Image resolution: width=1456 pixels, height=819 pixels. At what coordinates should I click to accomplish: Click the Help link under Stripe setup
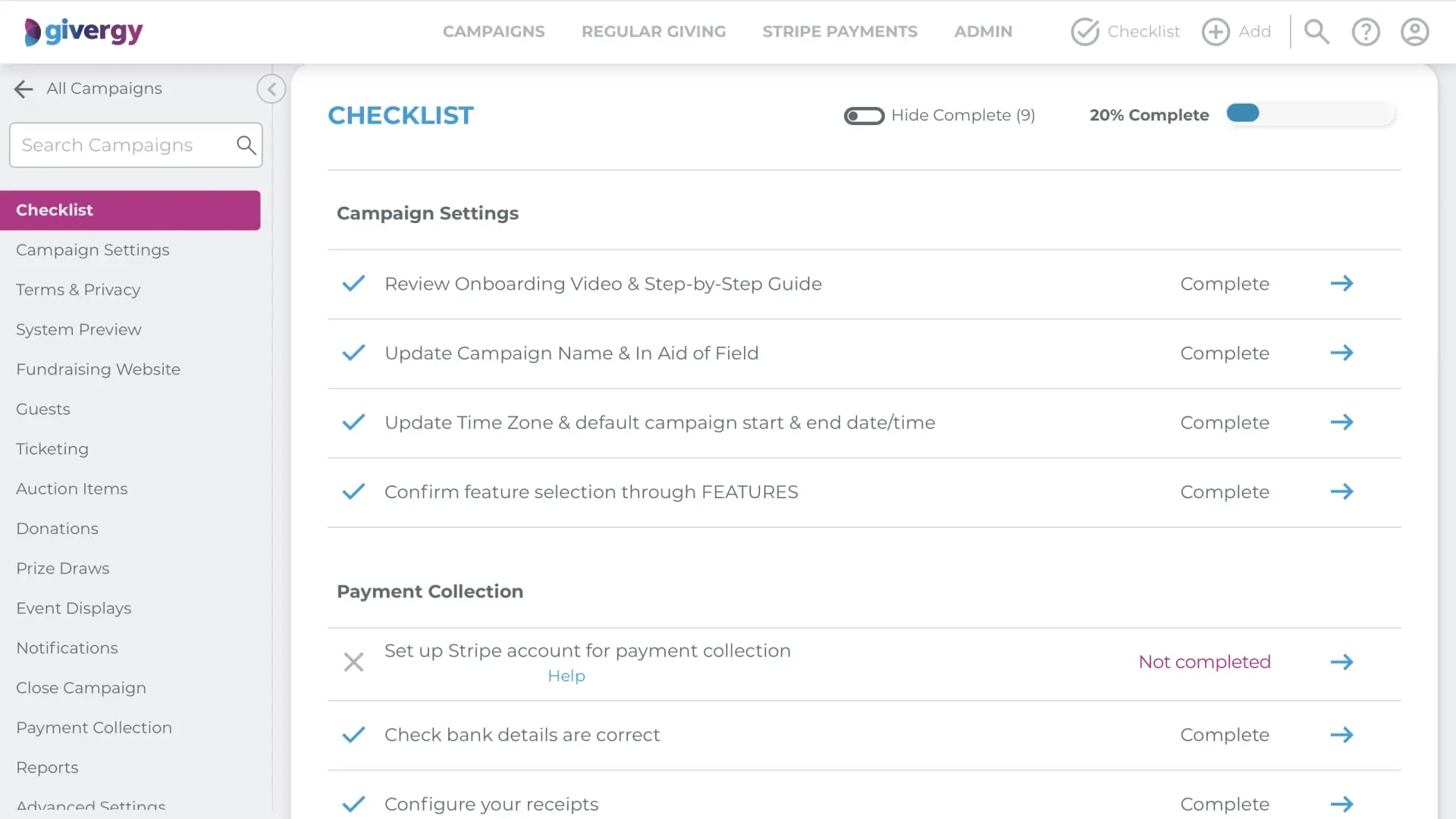(x=566, y=676)
